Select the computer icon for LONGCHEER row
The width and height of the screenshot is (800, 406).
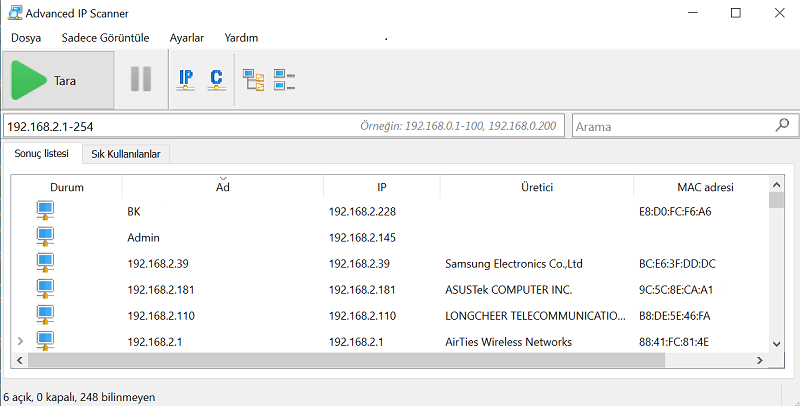click(45, 315)
